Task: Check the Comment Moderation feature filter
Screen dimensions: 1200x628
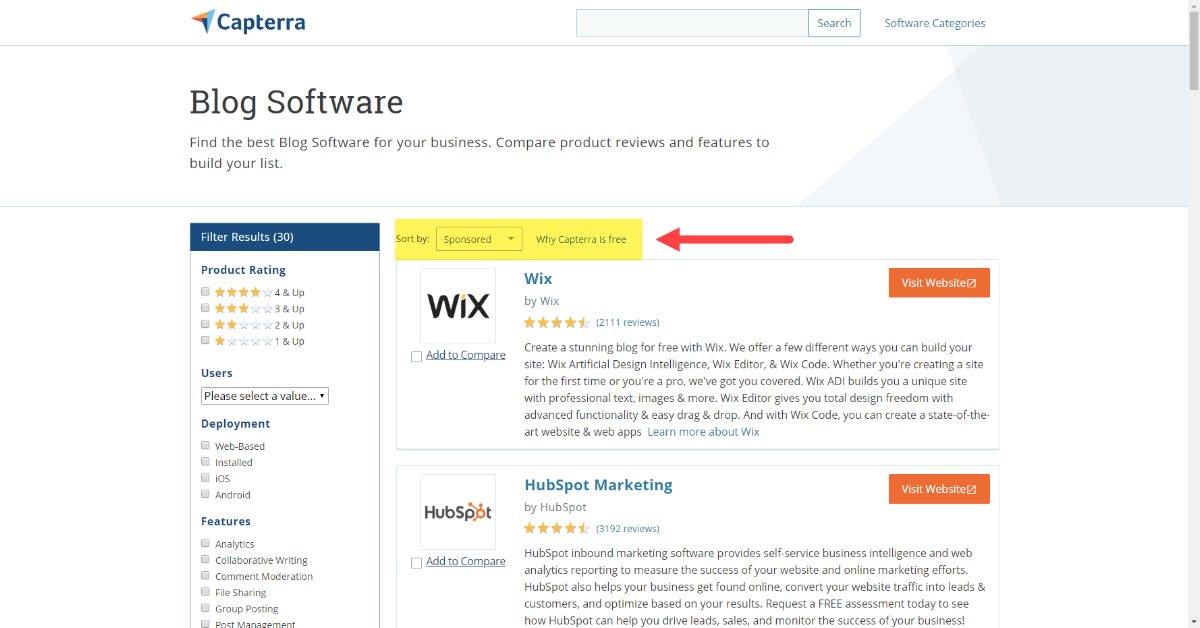Action: [205, 576]
